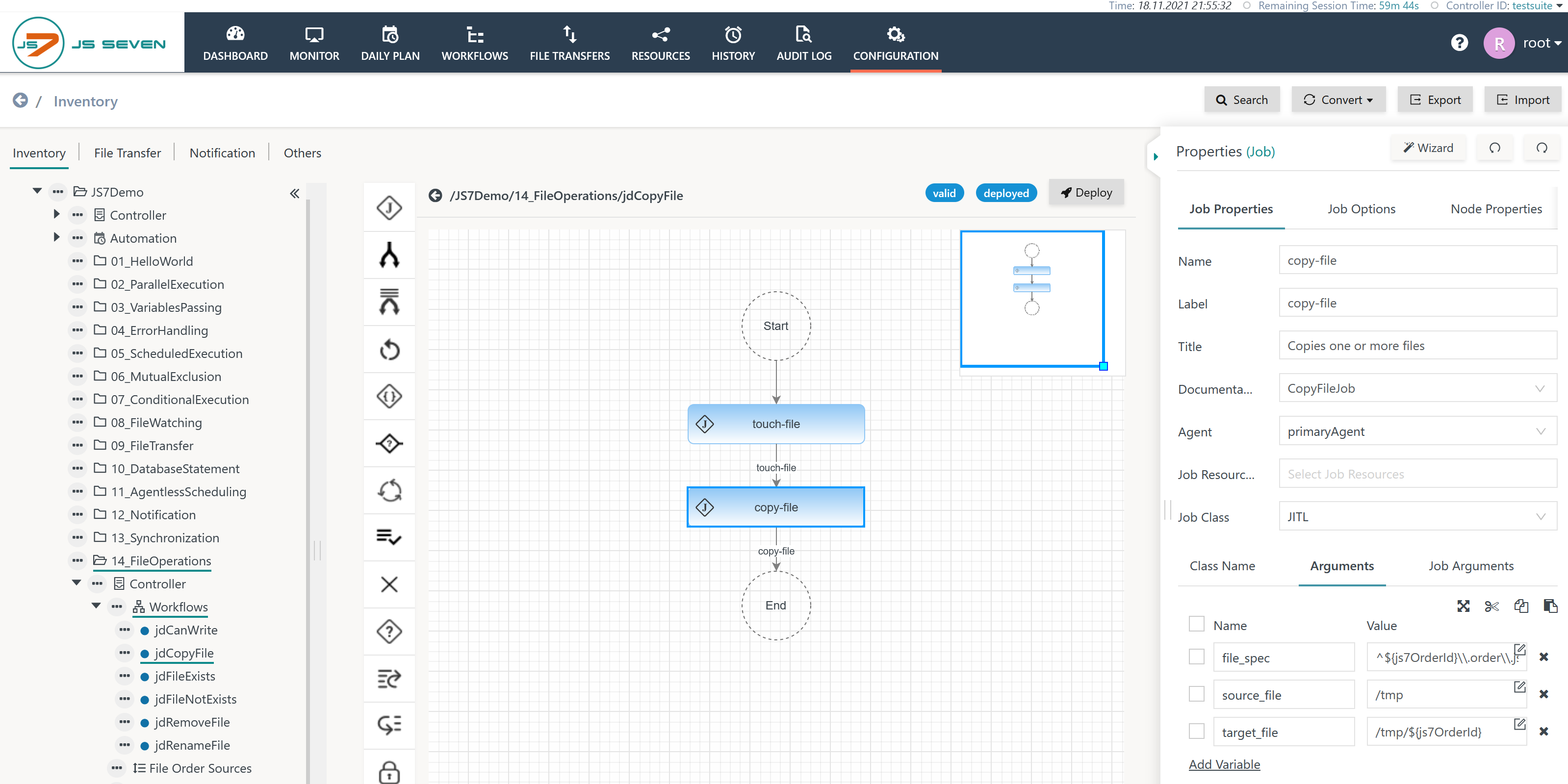Copy selected arguments icon

pyautogui.click(x=1520, y=606)
